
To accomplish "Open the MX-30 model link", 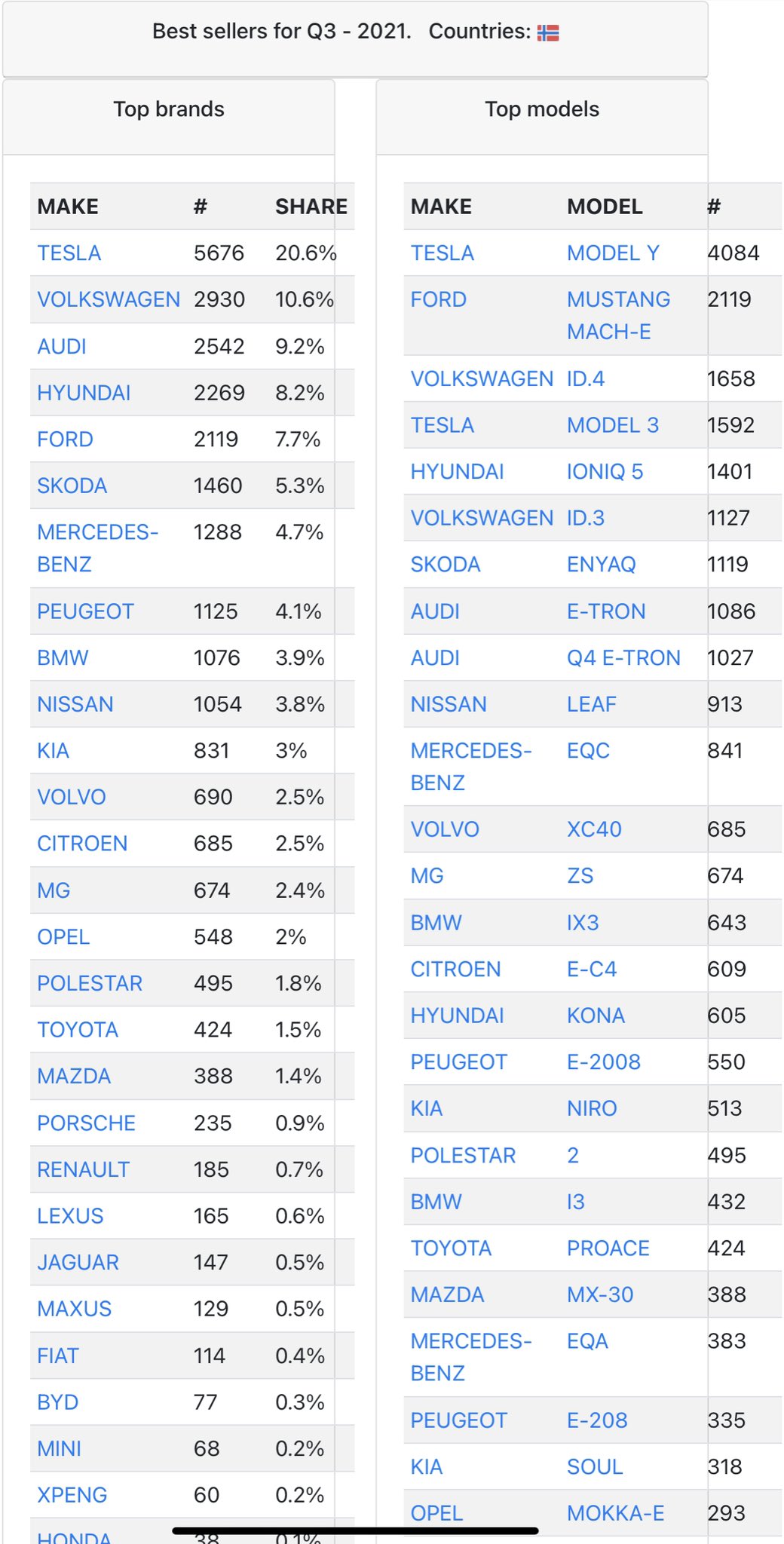I will pyautogui.click(x=600, y=1294).
